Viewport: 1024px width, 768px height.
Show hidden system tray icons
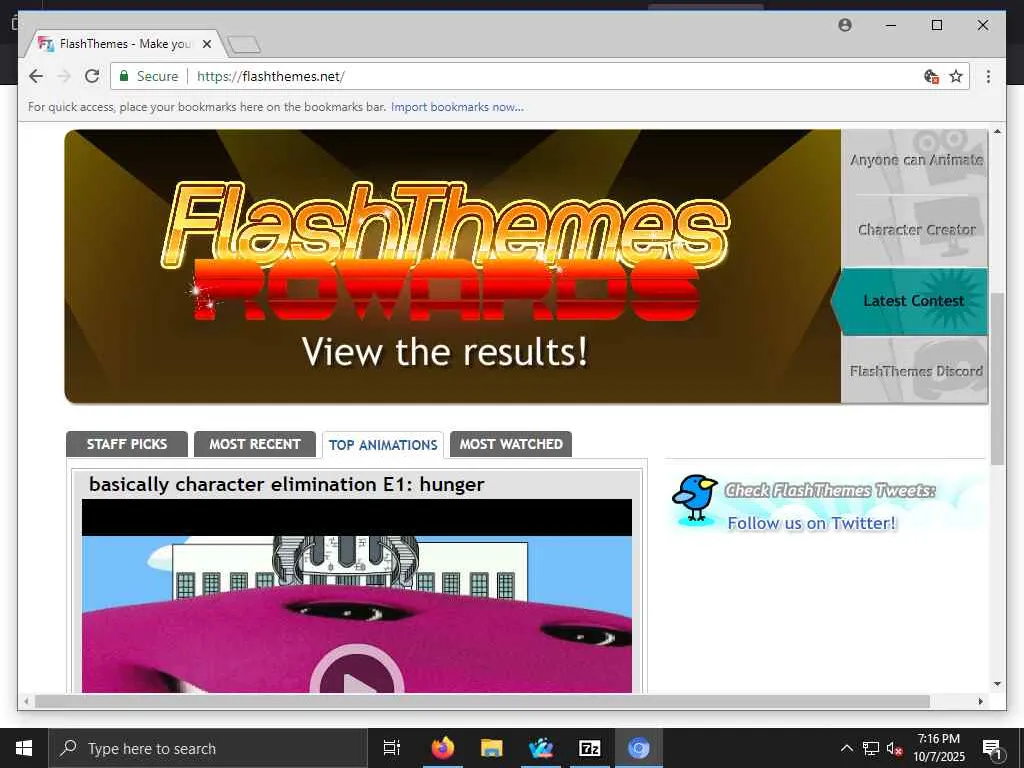pos(846,748)
